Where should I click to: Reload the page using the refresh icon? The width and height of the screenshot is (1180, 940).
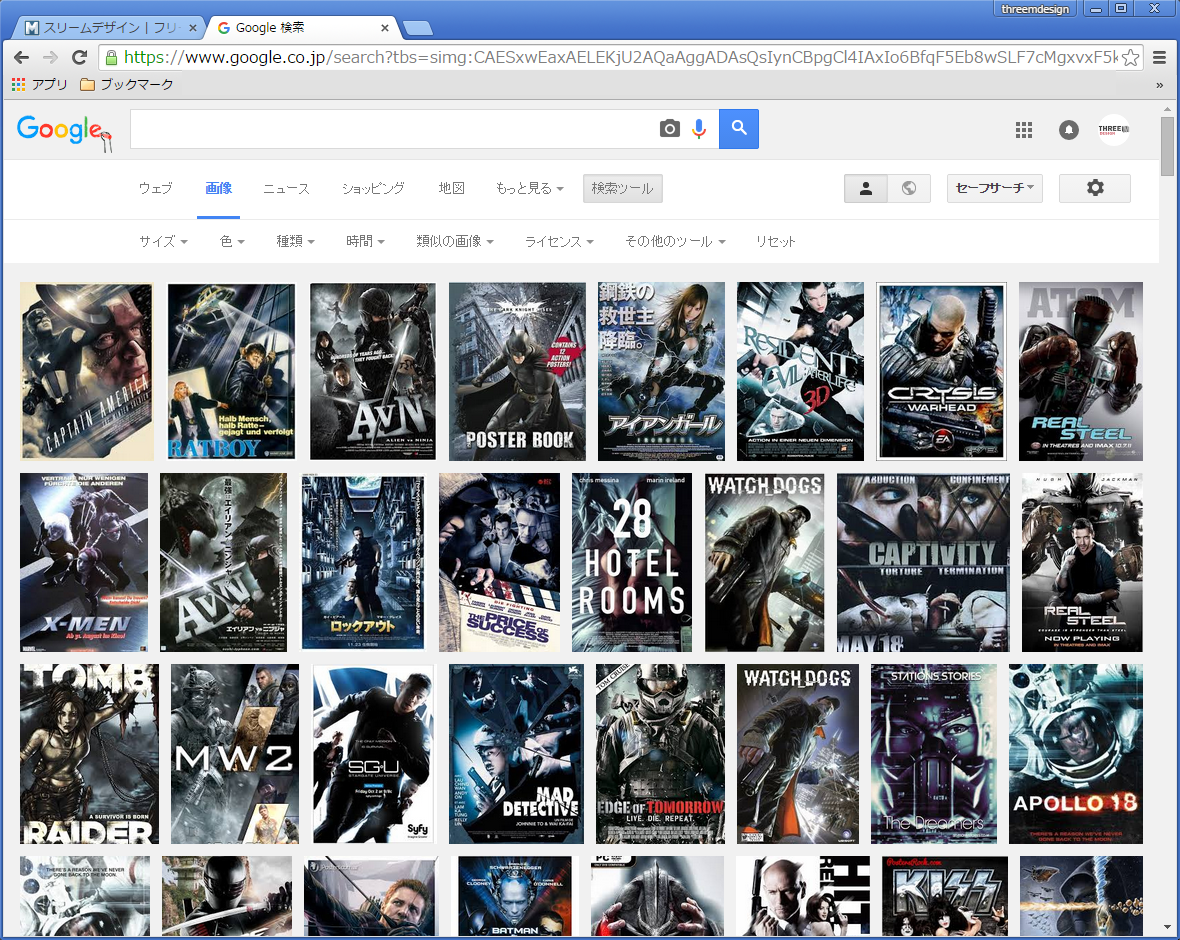[x=79, y=57]
